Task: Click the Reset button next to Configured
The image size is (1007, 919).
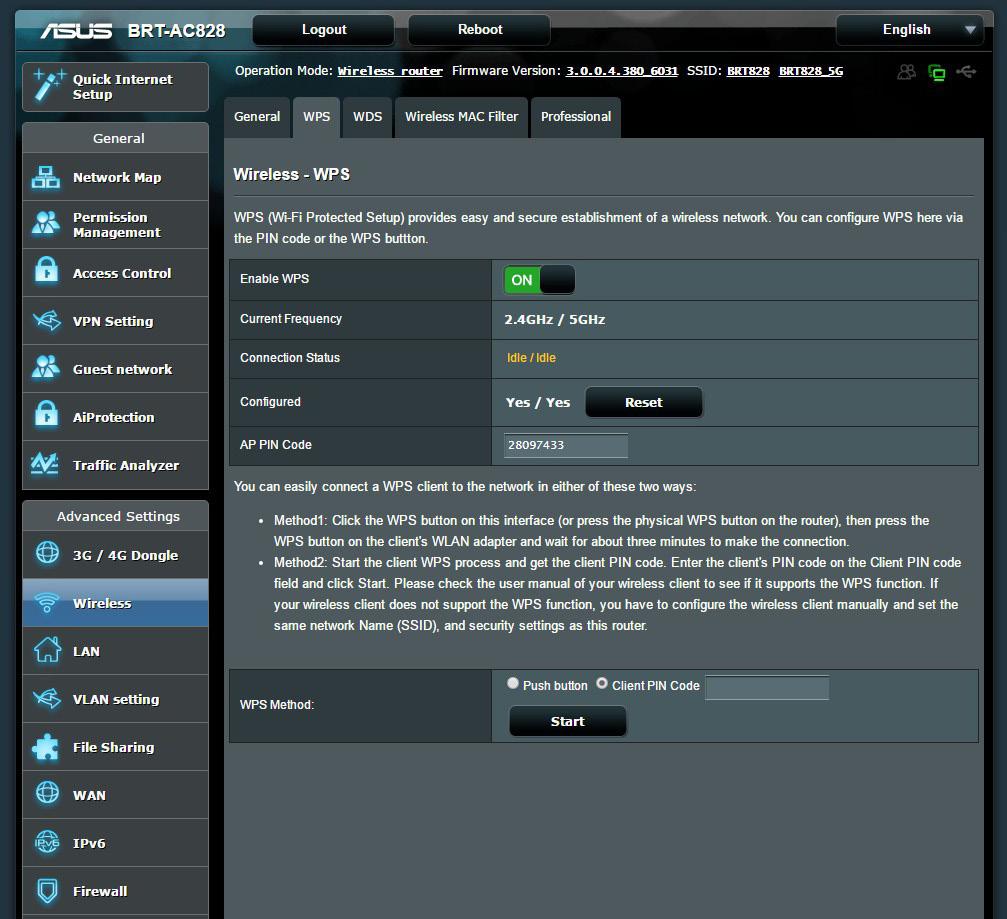Action: point(644,403)
